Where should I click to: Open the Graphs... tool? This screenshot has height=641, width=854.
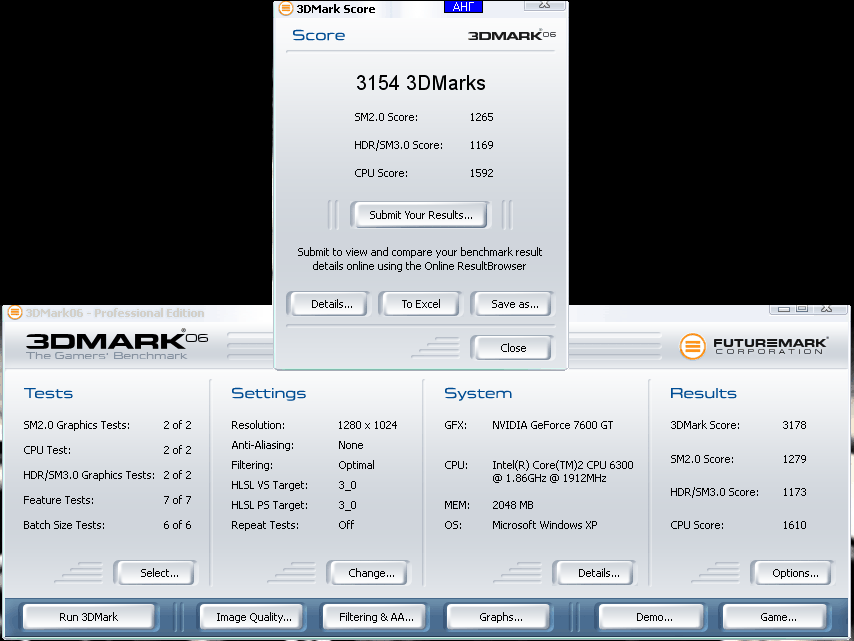pyautogui.click(x=501, y=617)
